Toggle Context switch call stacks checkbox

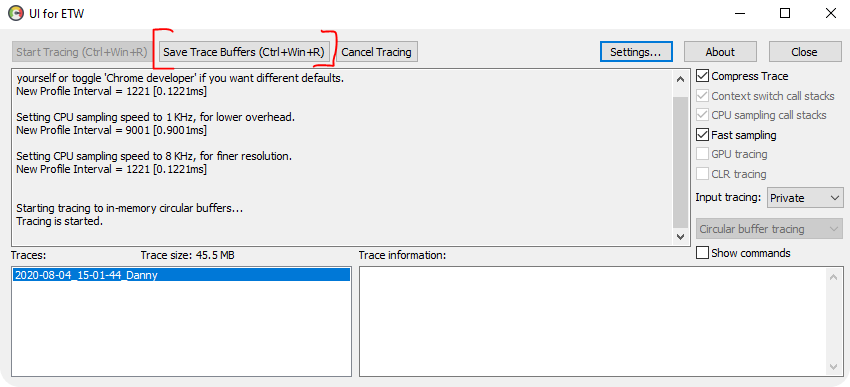click(703, 96)
